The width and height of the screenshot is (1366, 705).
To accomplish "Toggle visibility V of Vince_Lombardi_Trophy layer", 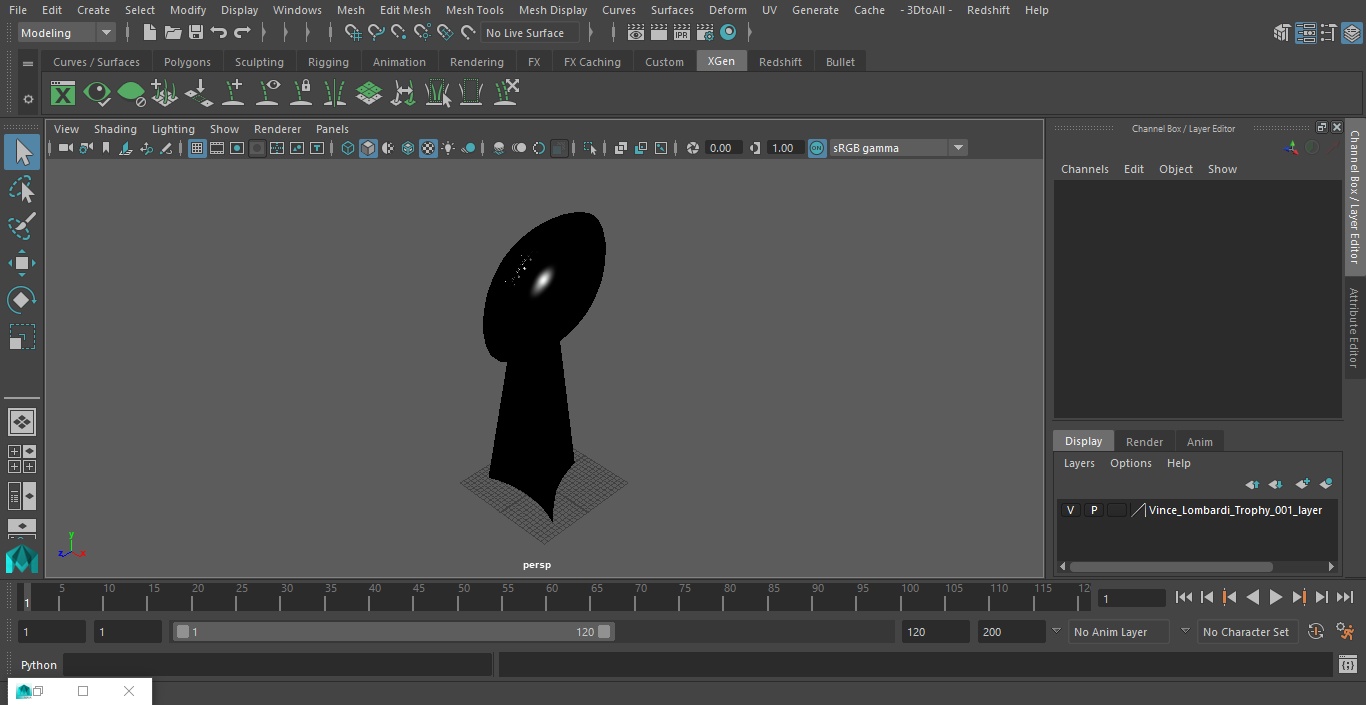I will click(1070, 510).
